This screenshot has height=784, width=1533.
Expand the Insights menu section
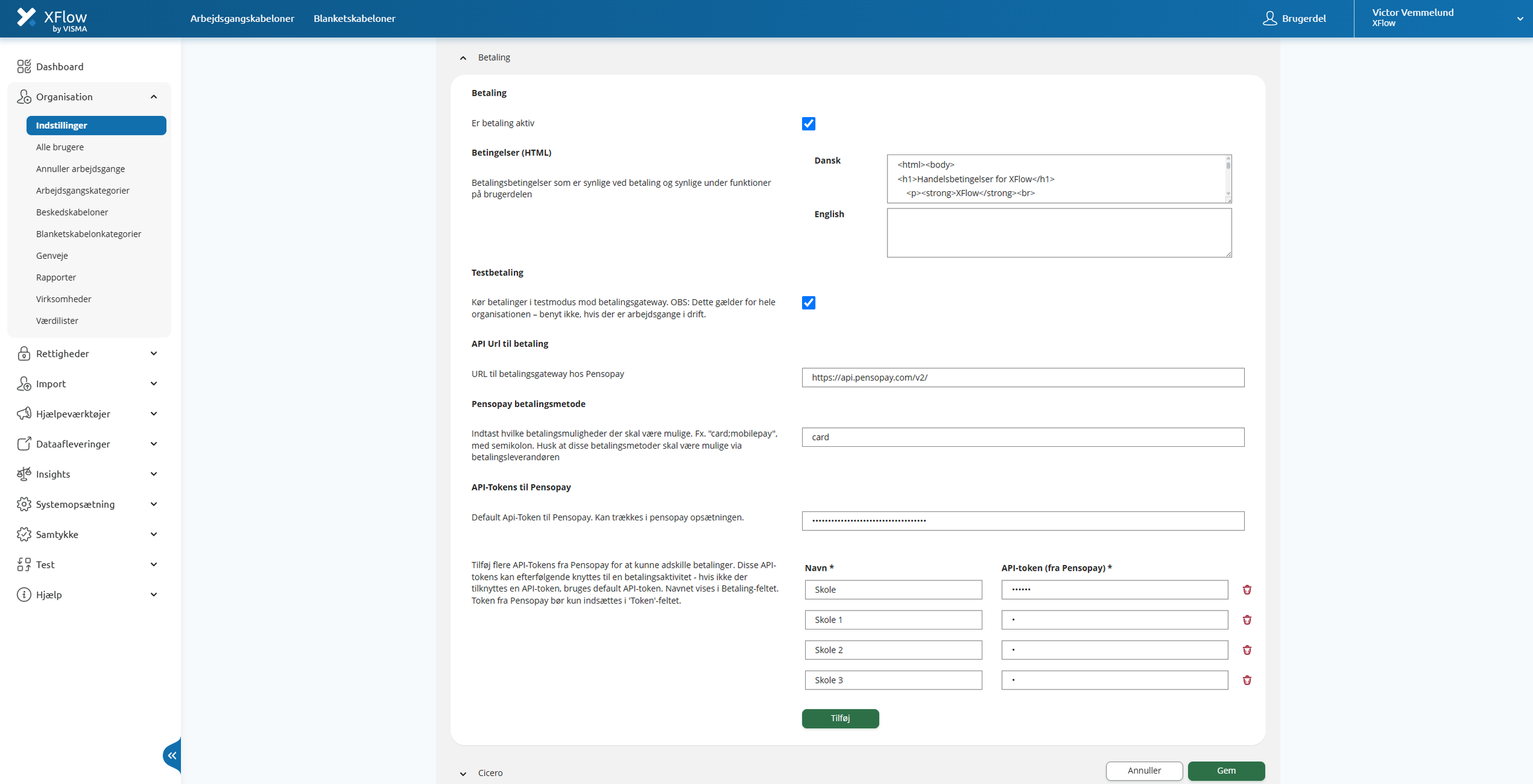[154, 474]
